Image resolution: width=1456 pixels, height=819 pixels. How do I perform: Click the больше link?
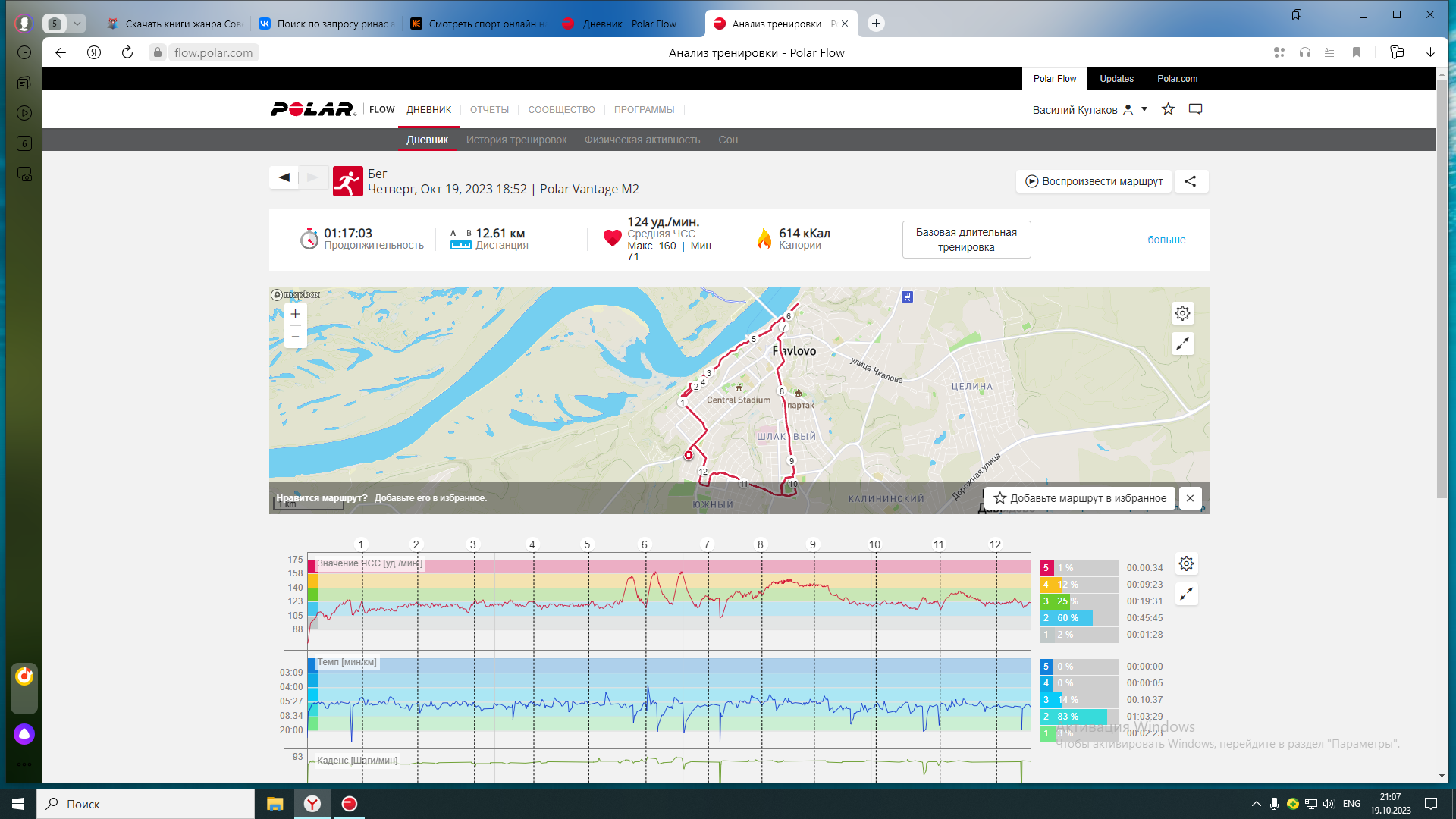(x=1166, y=240)
